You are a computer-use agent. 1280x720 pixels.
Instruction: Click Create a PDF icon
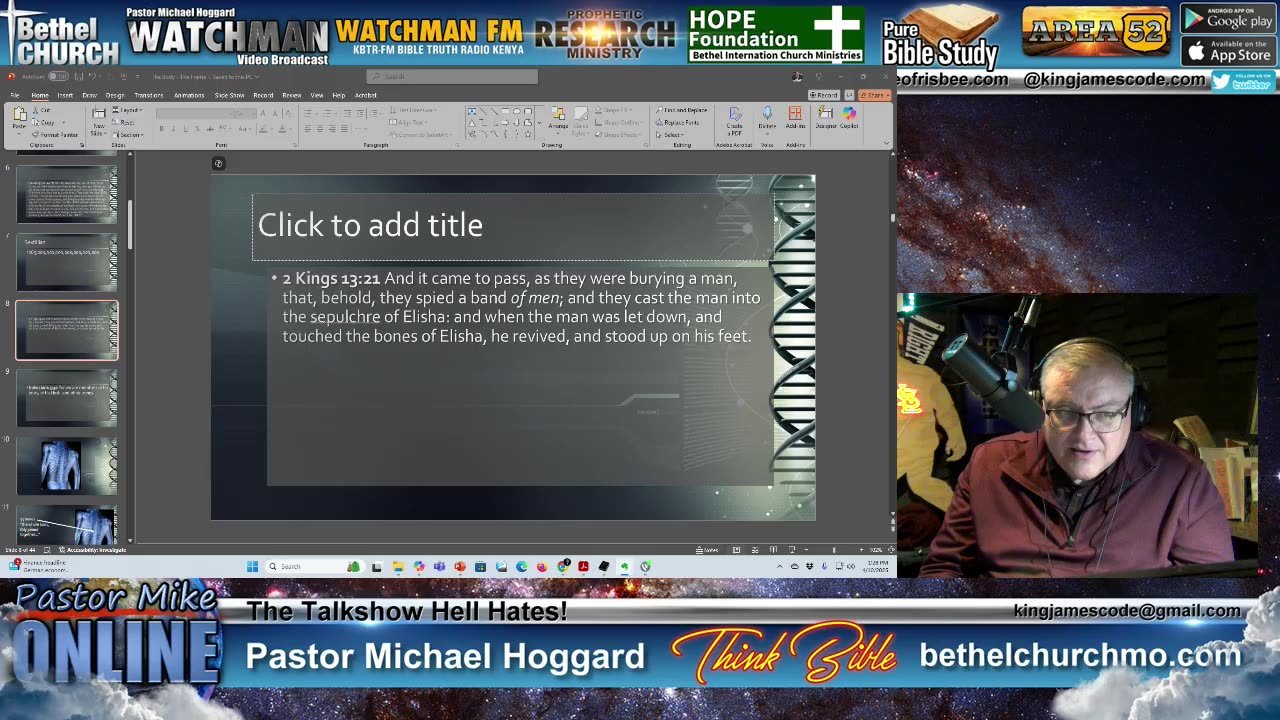(735, 114)
